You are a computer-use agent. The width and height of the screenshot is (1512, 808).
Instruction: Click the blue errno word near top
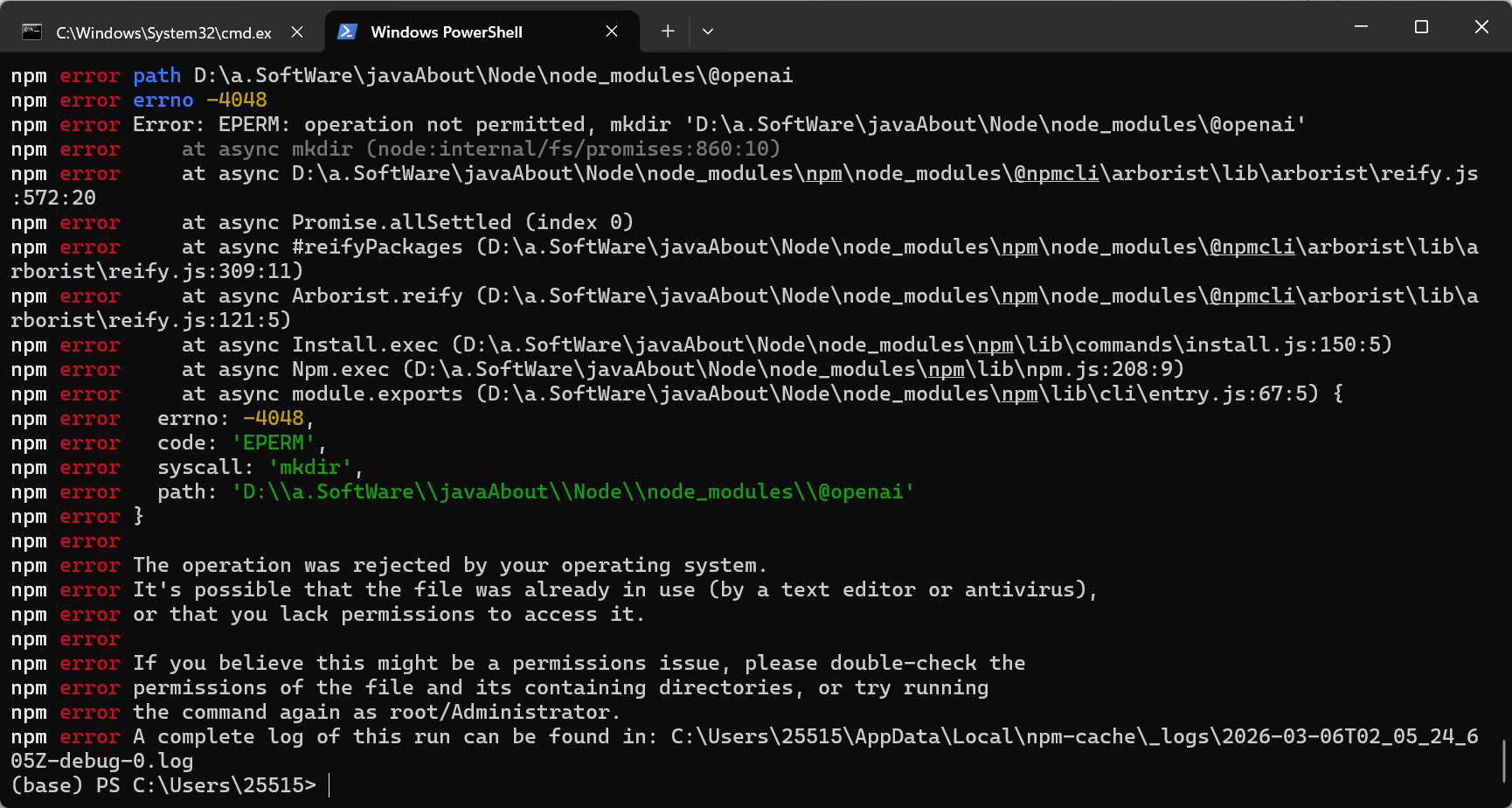[163, 100]
